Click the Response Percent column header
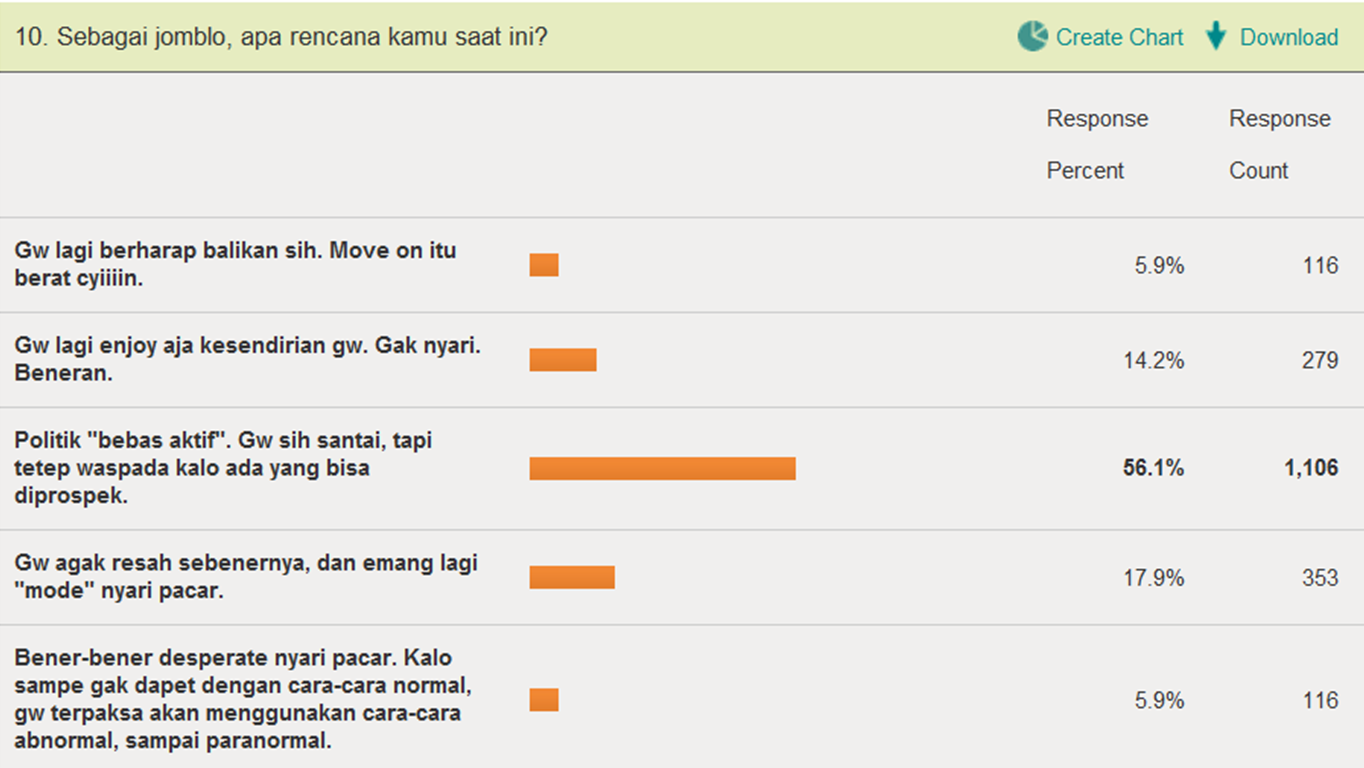Viewport: 1364px width, 768px height. (x=1097, y=144)
